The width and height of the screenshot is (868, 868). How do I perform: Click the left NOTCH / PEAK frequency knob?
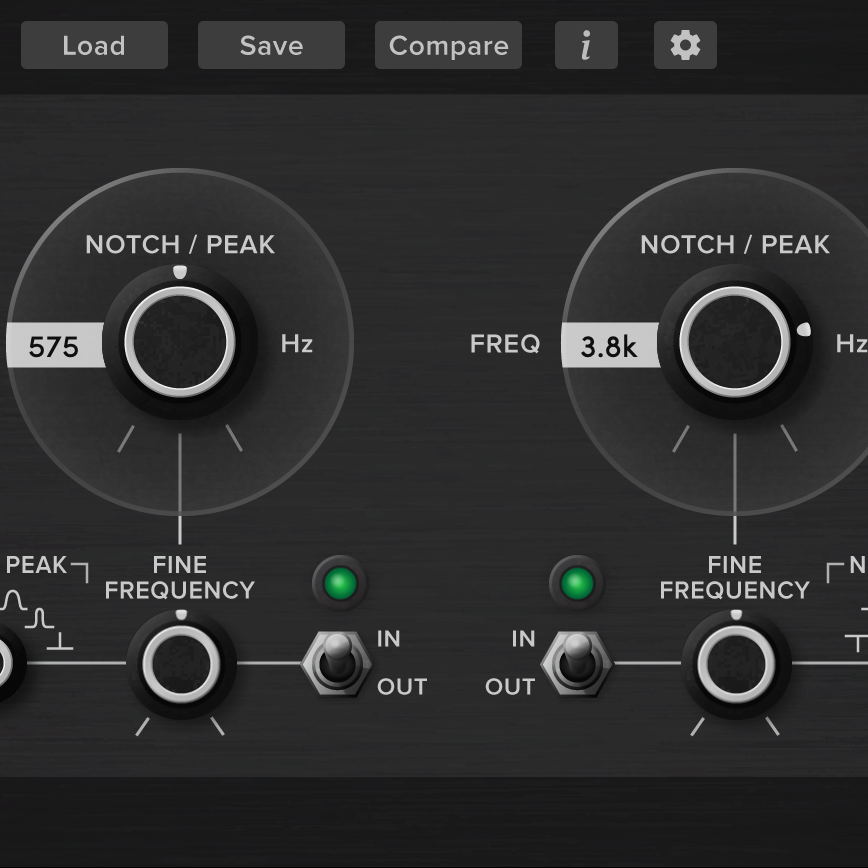[x=180, y=342]
